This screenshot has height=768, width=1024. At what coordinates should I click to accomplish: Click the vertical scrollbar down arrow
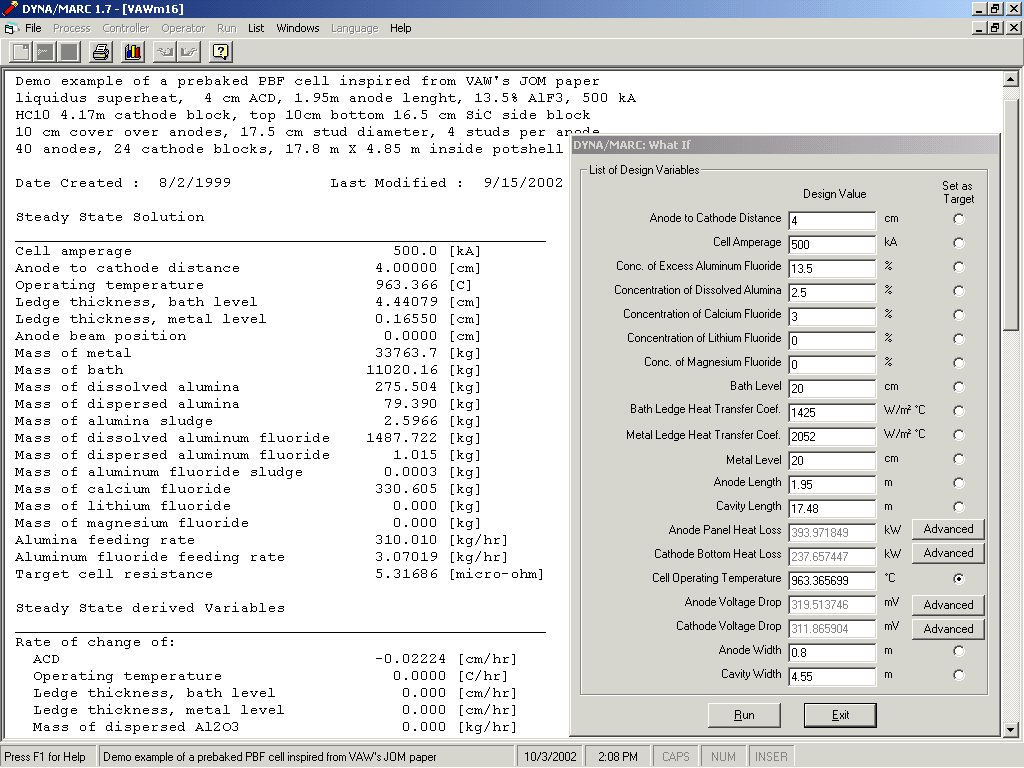pyautogui.click(x=1011, y=731)
